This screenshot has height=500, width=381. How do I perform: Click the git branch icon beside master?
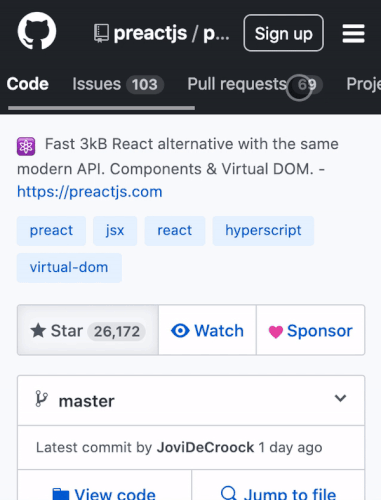pos(41,399)
